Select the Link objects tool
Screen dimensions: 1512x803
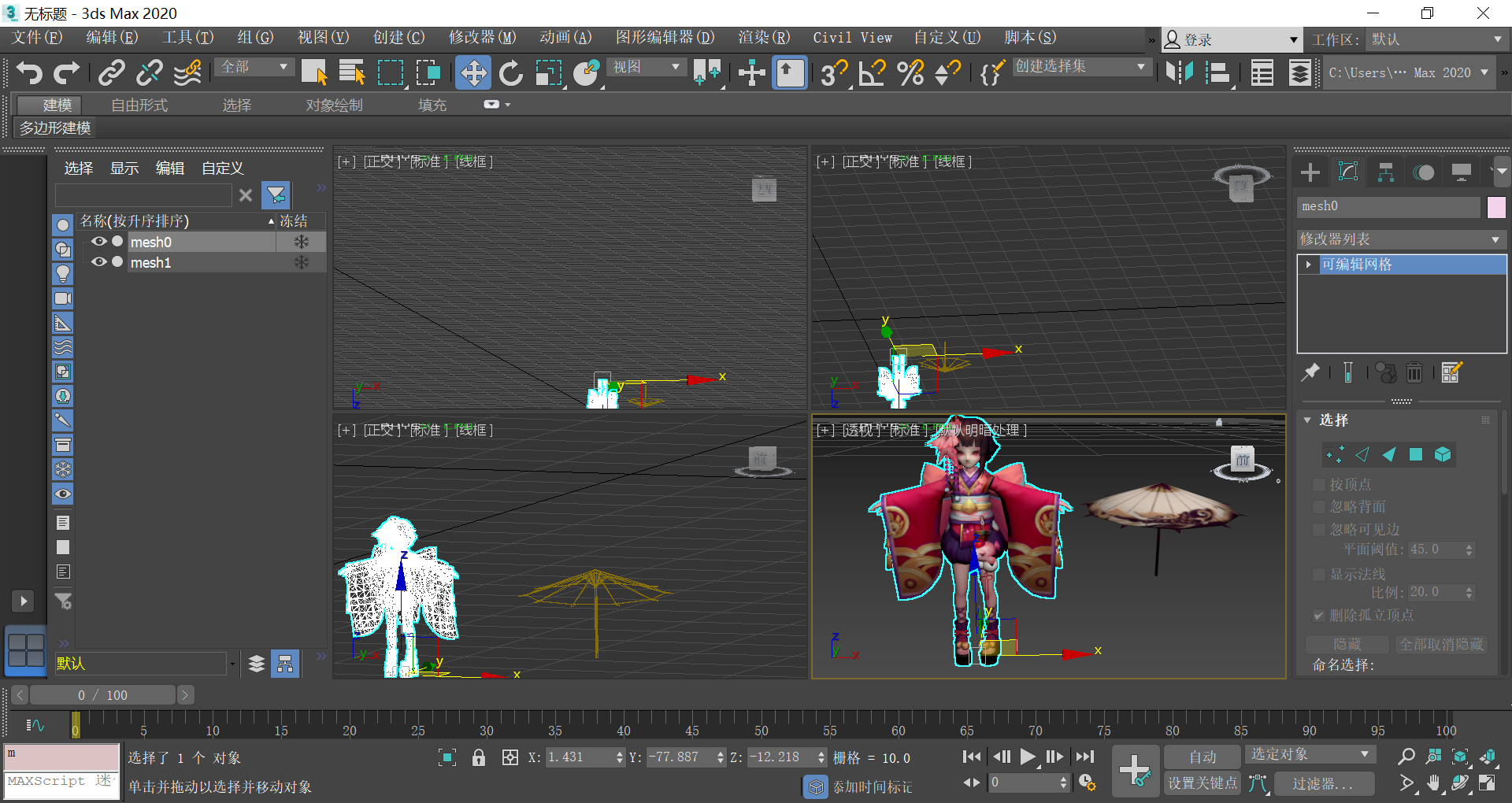point(111,73)
